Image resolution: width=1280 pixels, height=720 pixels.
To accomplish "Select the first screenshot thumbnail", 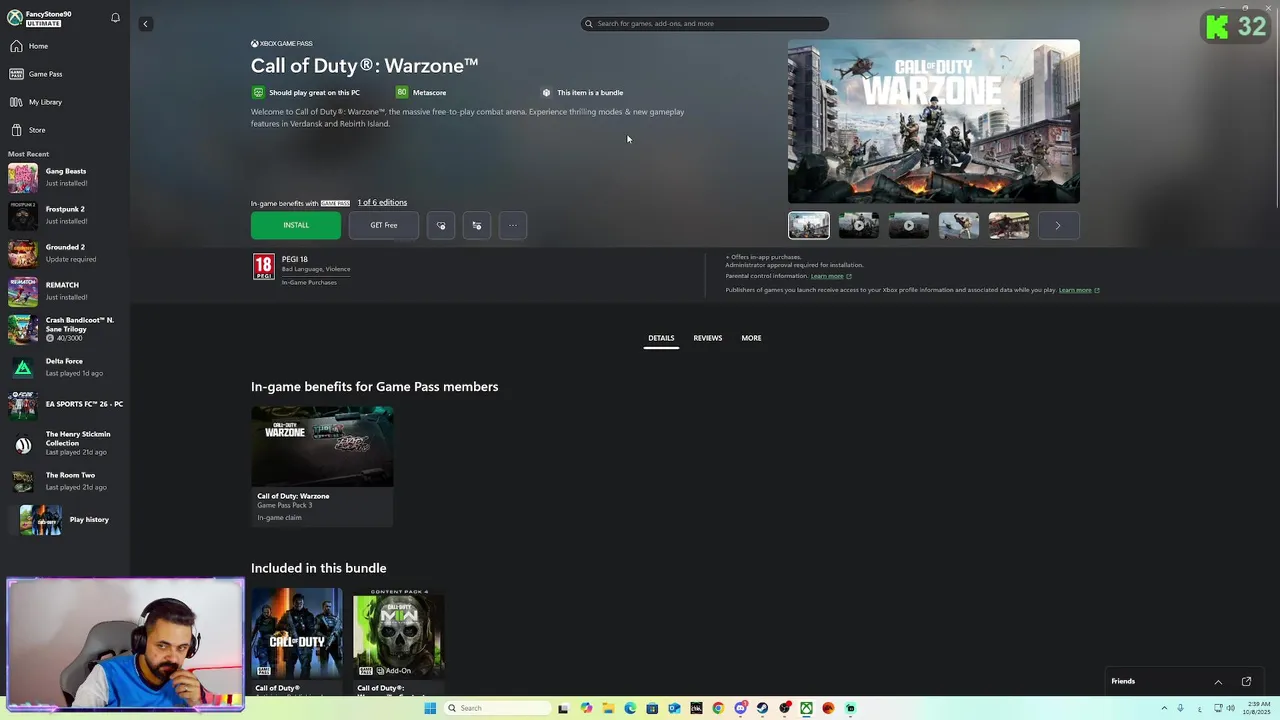I will click(809, 225).
